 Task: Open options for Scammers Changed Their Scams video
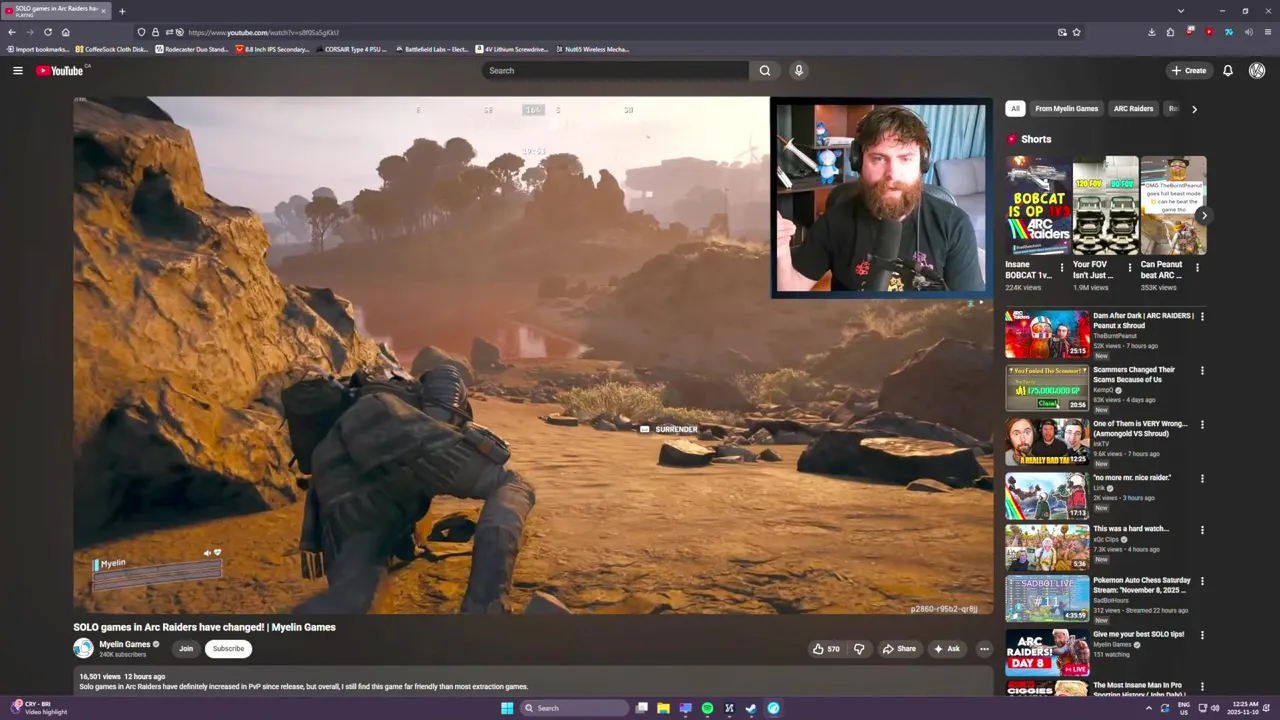pos(1202,370)
